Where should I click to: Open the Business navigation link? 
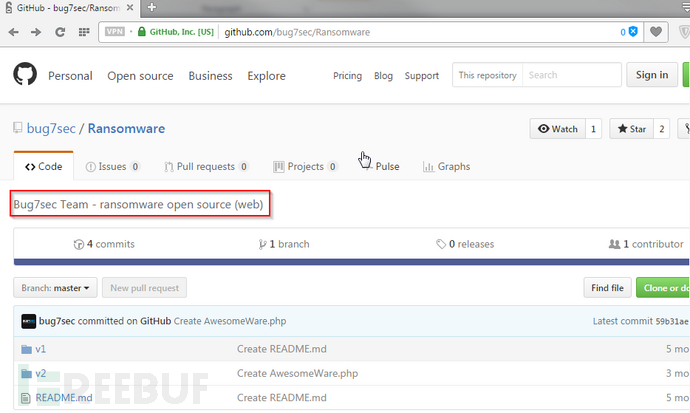click(x=210, y=76)
